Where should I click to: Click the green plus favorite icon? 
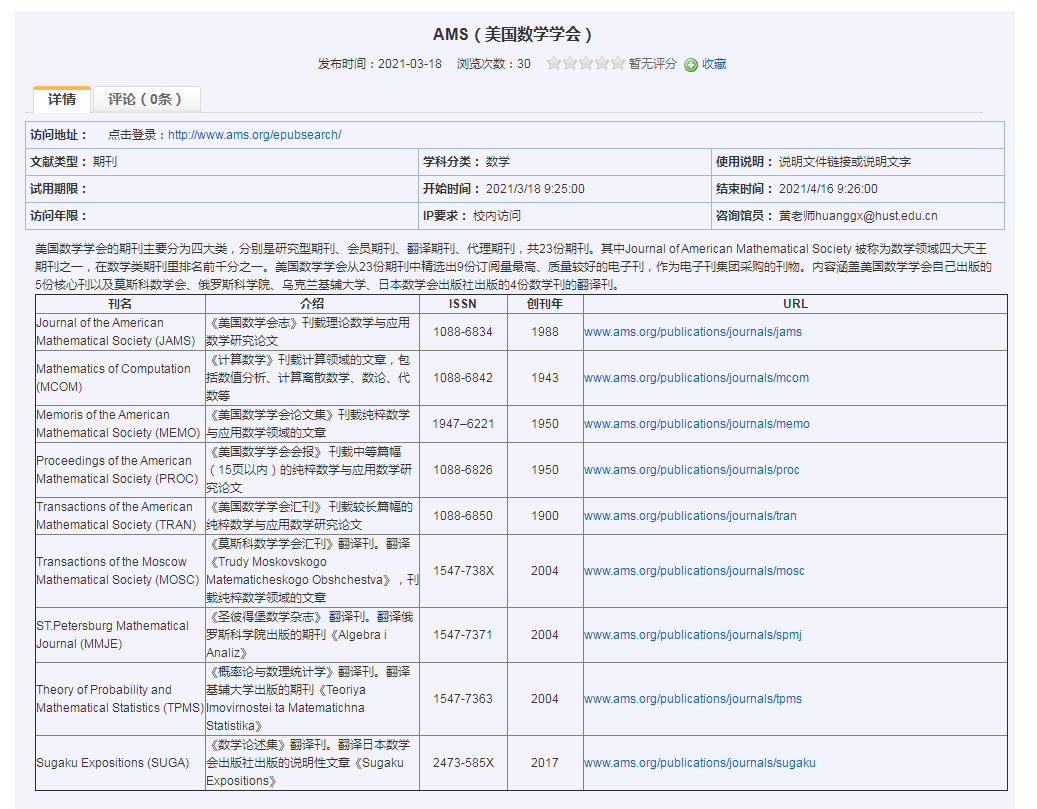point(690,65)
